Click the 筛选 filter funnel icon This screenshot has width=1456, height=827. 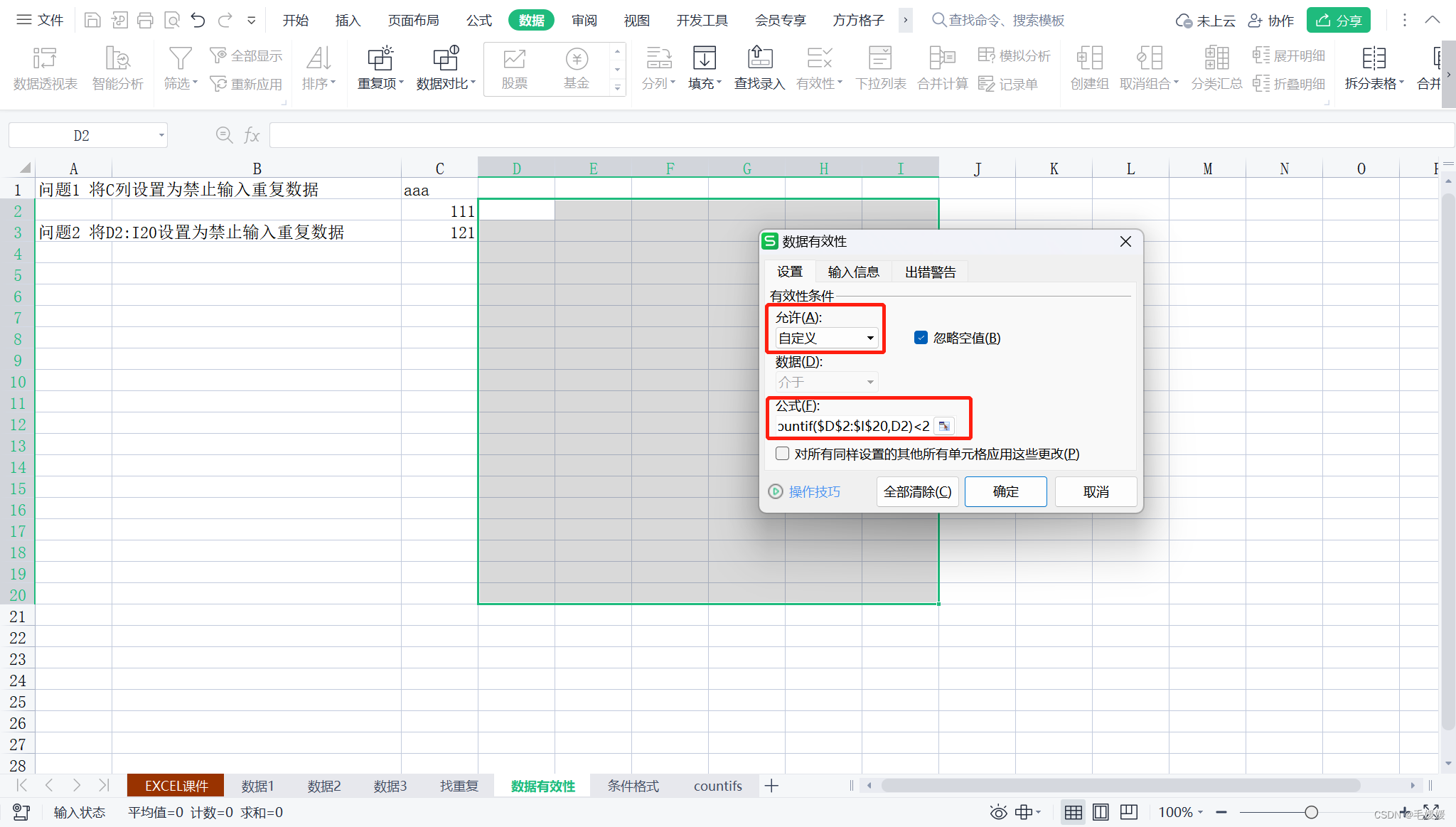tap(180, 58)
